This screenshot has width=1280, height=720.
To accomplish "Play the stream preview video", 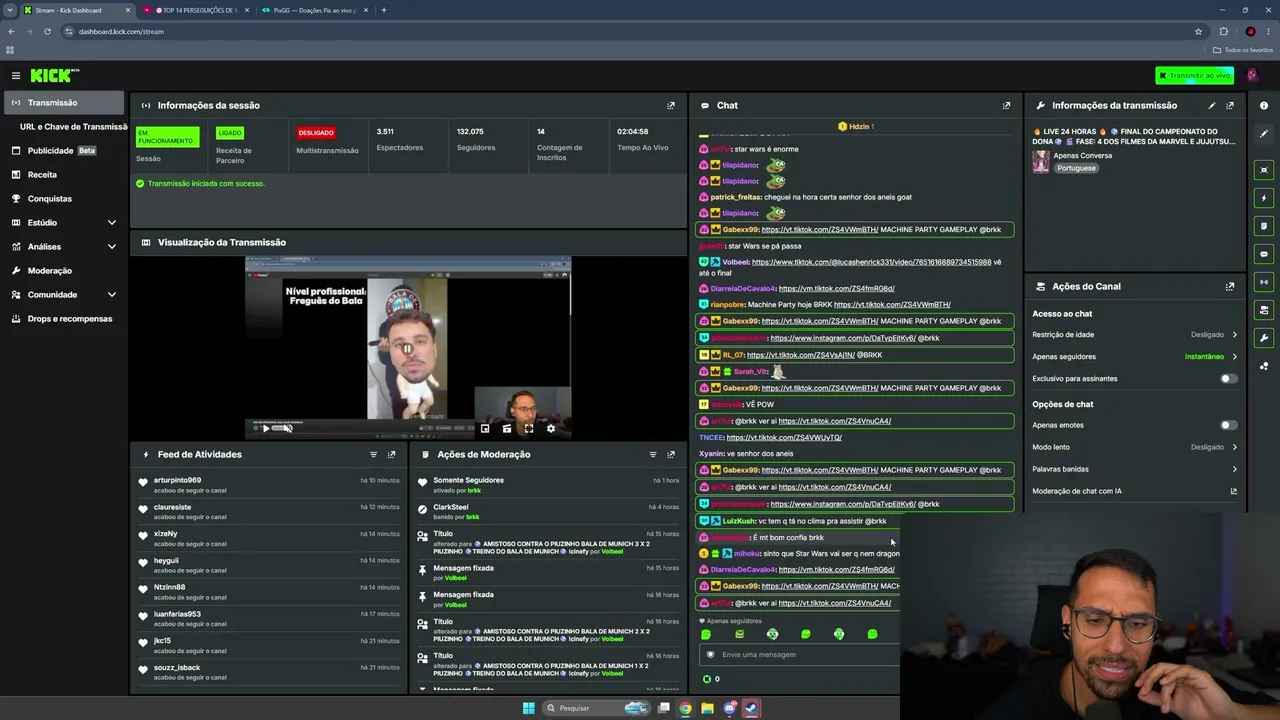I will [265, 428].
